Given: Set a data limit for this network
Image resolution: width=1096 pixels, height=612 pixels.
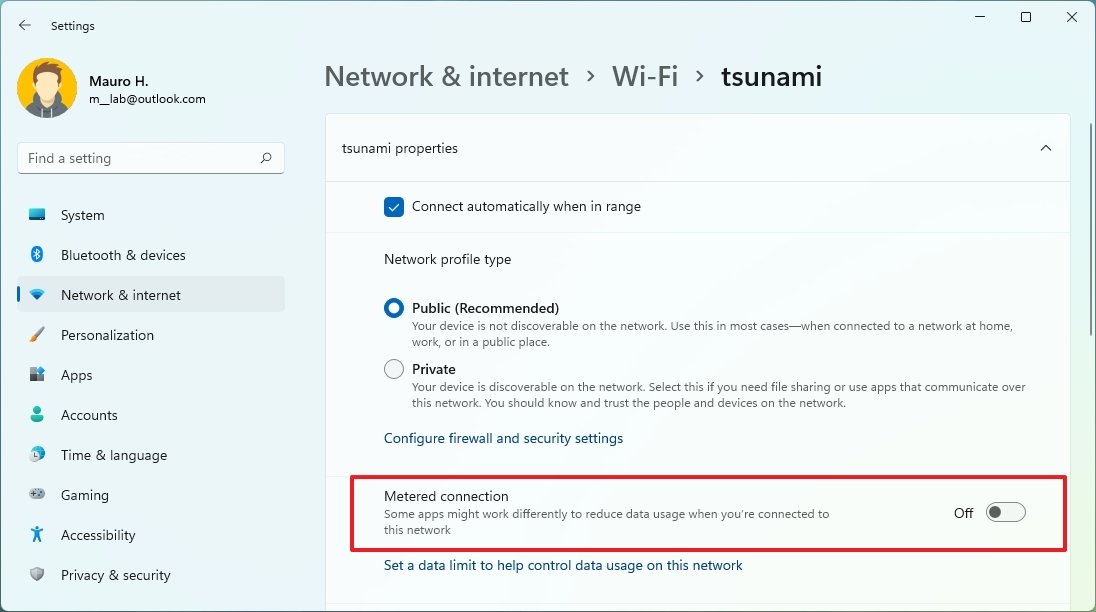Looking at the screenshot, I should click(x=563, y=565).
